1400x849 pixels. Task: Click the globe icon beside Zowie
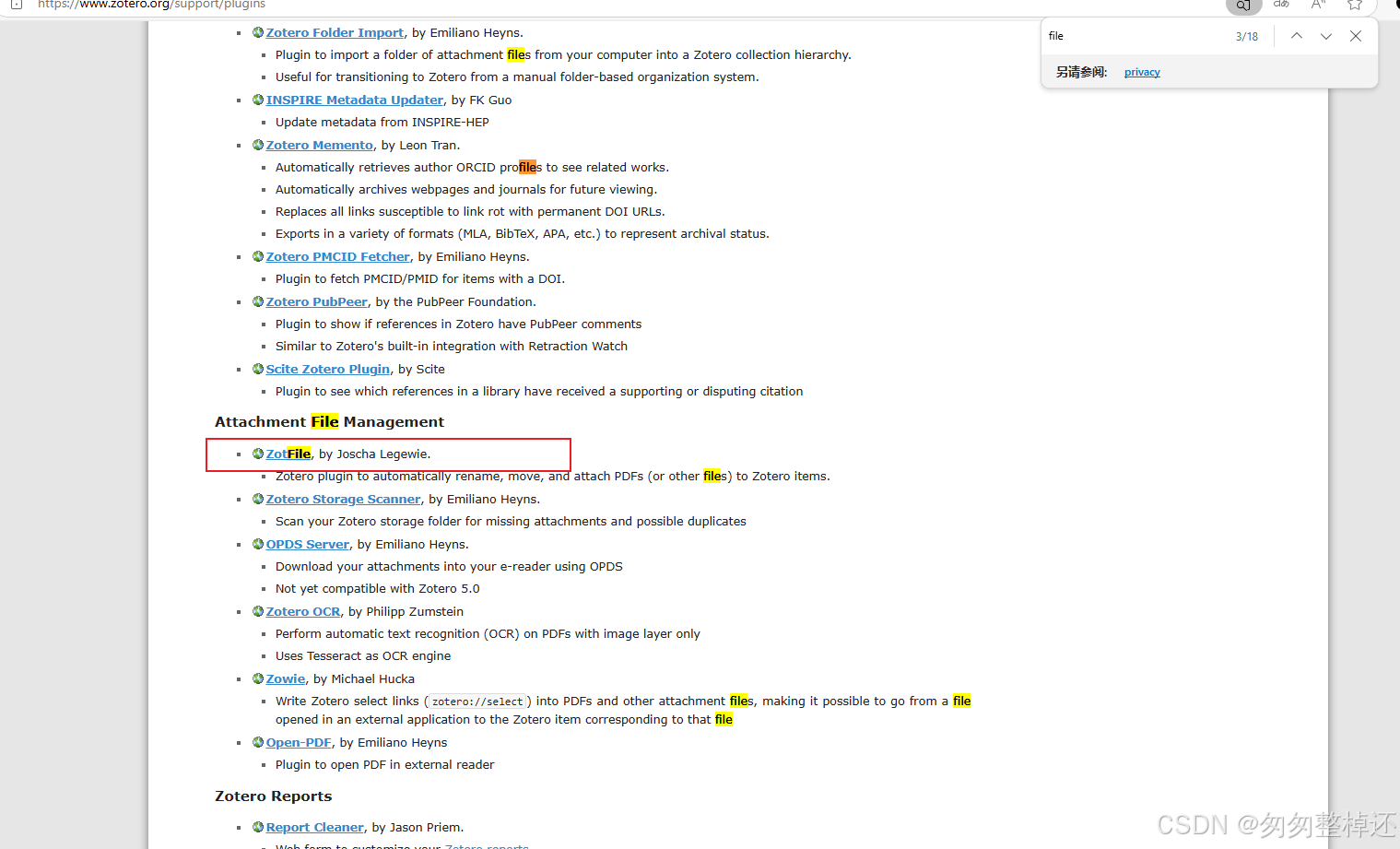[x=258, y=678]
